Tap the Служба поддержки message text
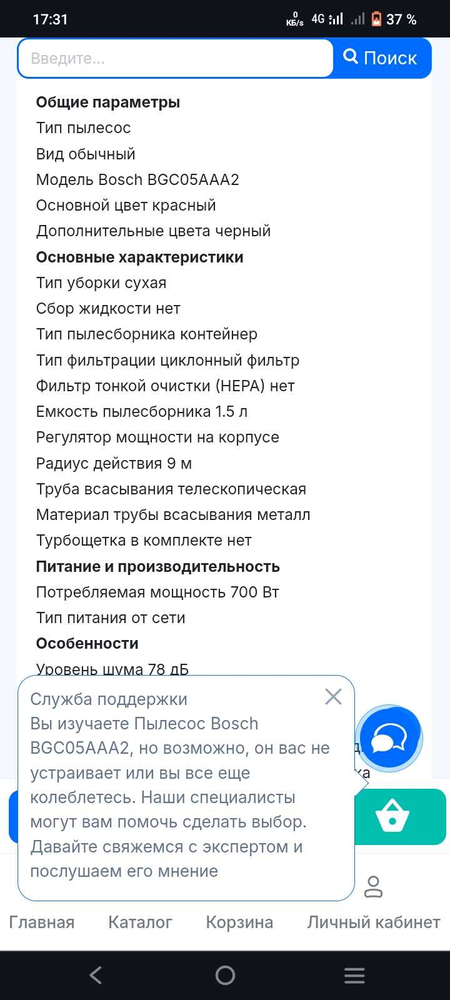 point(180,785)
